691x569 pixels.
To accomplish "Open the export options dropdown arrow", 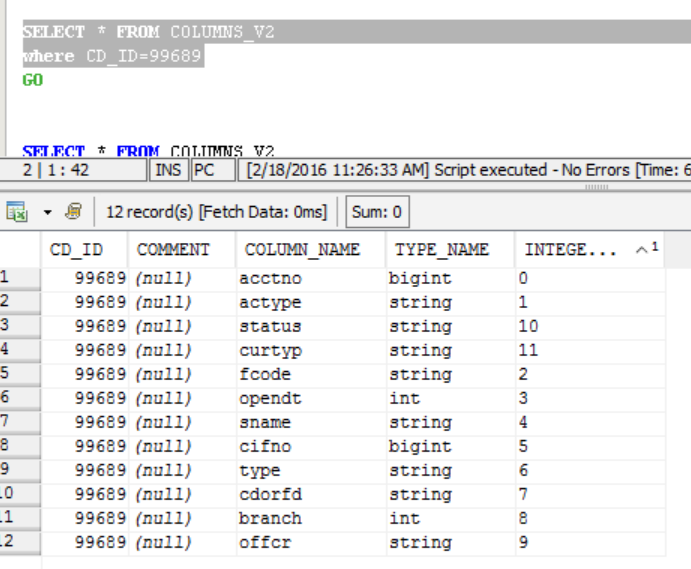I will click(x=48, y=212).
